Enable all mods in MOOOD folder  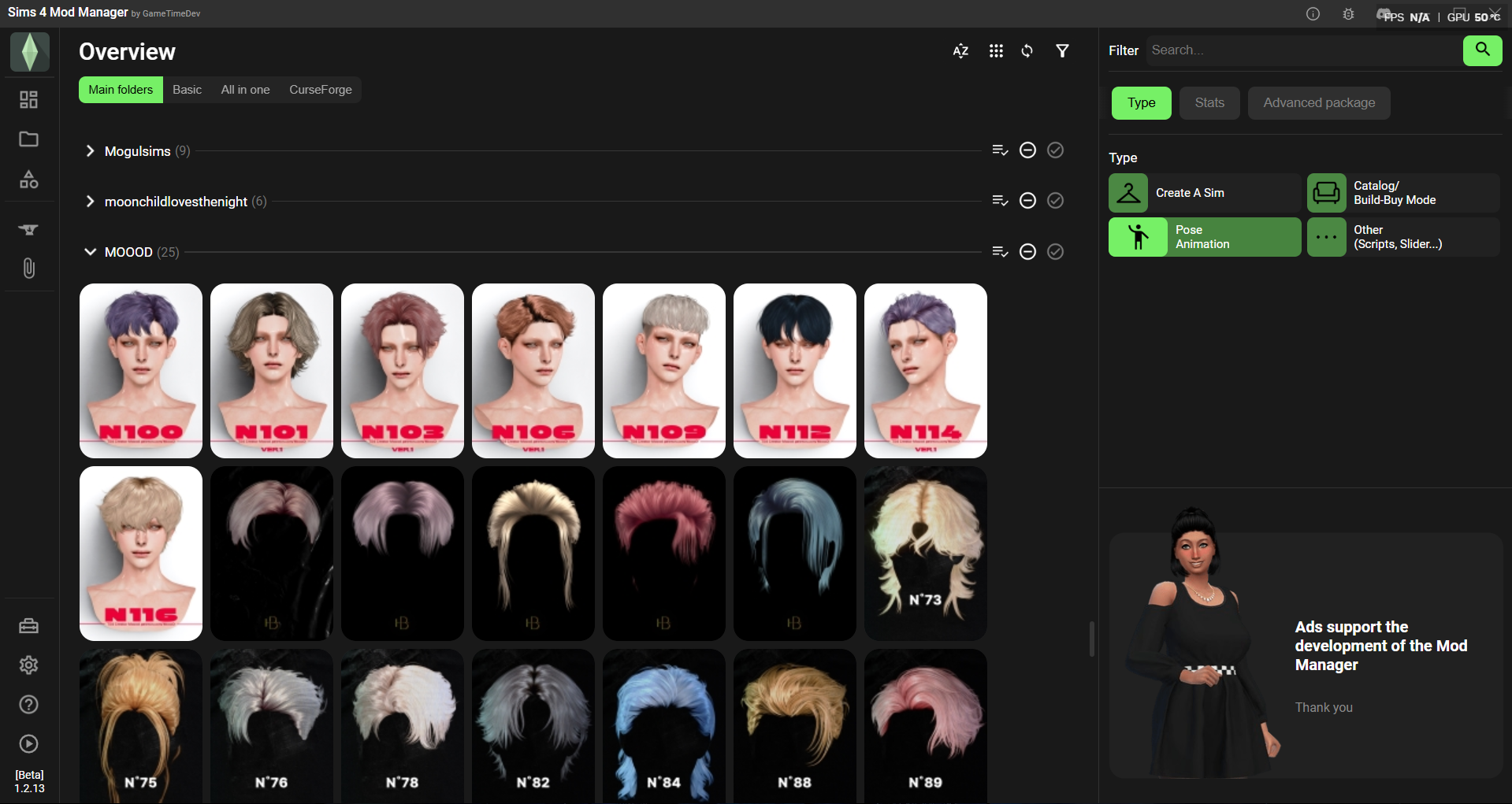(1056, 251)
